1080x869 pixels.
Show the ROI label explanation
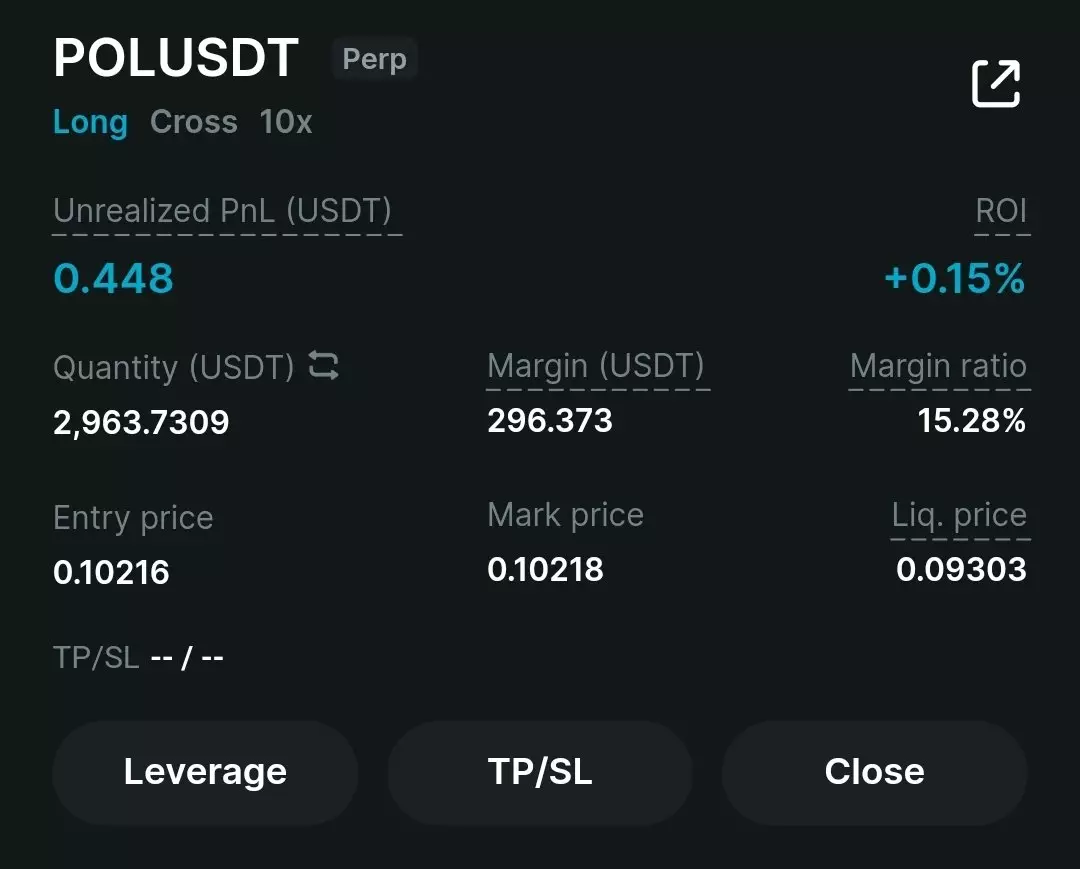[x=1001, y=211]
